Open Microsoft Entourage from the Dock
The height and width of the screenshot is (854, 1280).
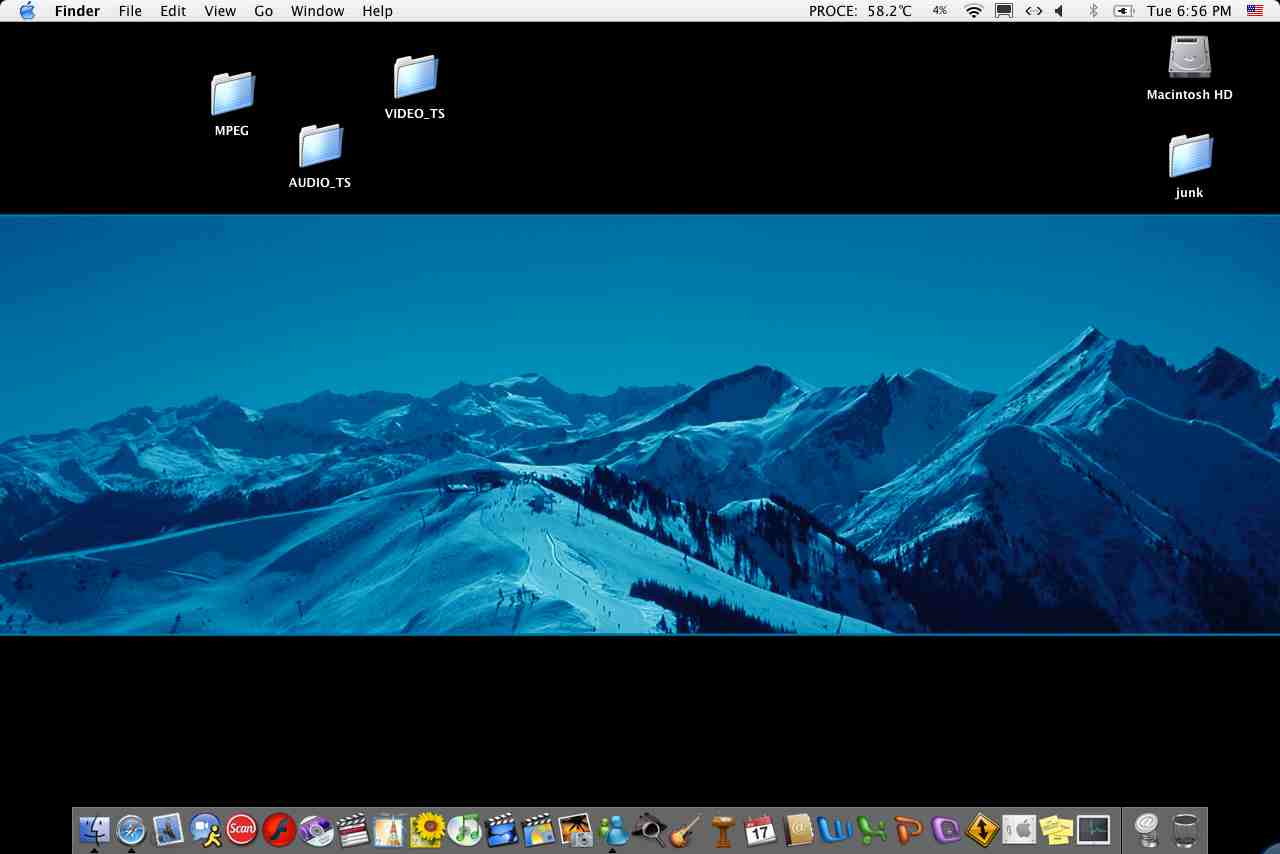tap(945, 829)
